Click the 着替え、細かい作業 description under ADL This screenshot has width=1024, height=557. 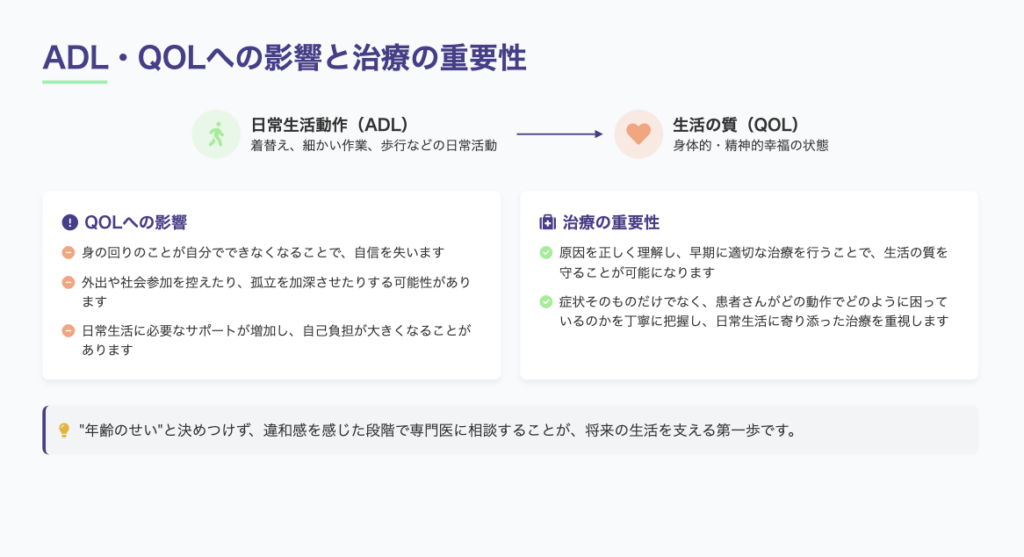click(373, 145)
